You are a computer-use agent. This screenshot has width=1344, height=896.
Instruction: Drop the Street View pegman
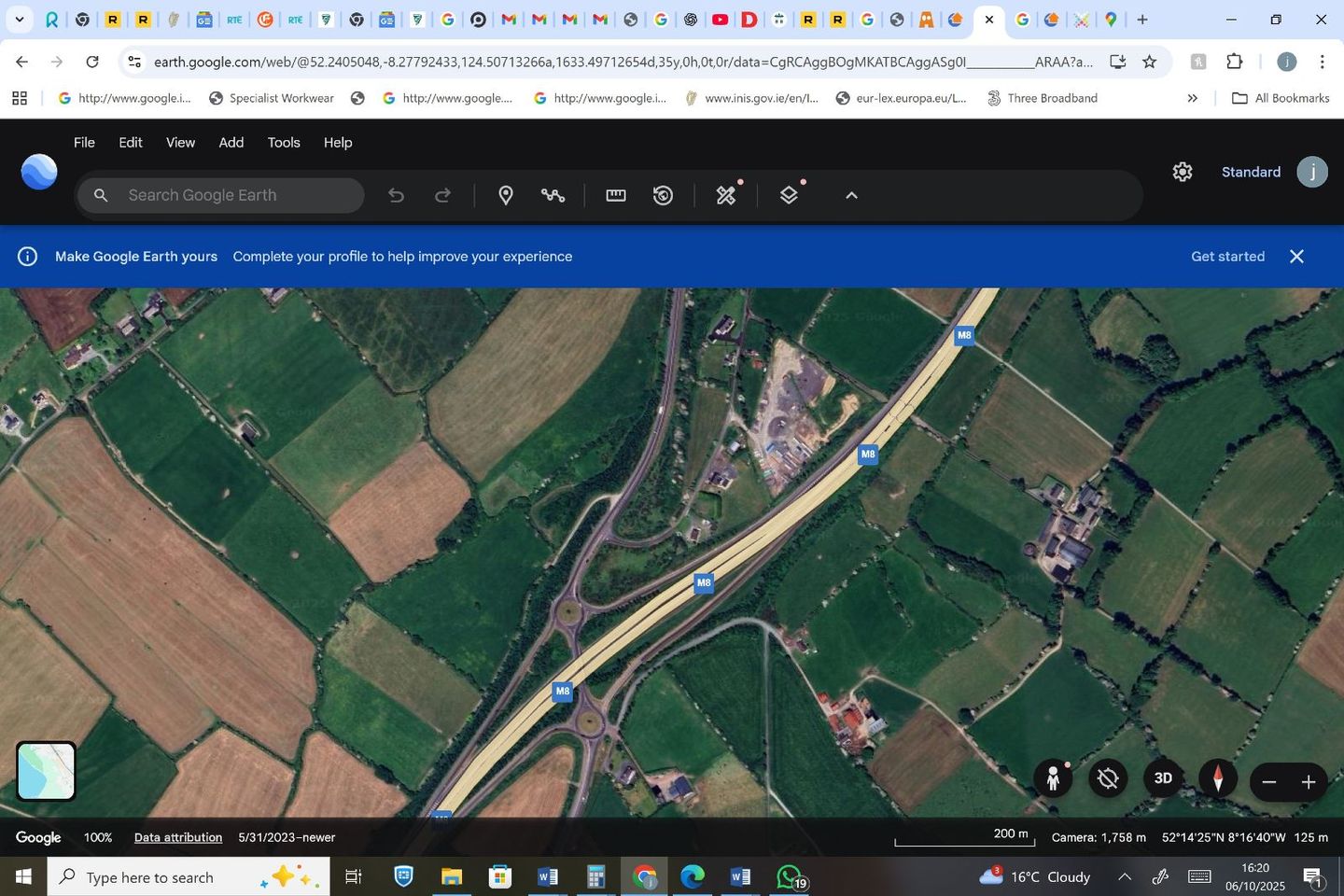pos(1053,778)
